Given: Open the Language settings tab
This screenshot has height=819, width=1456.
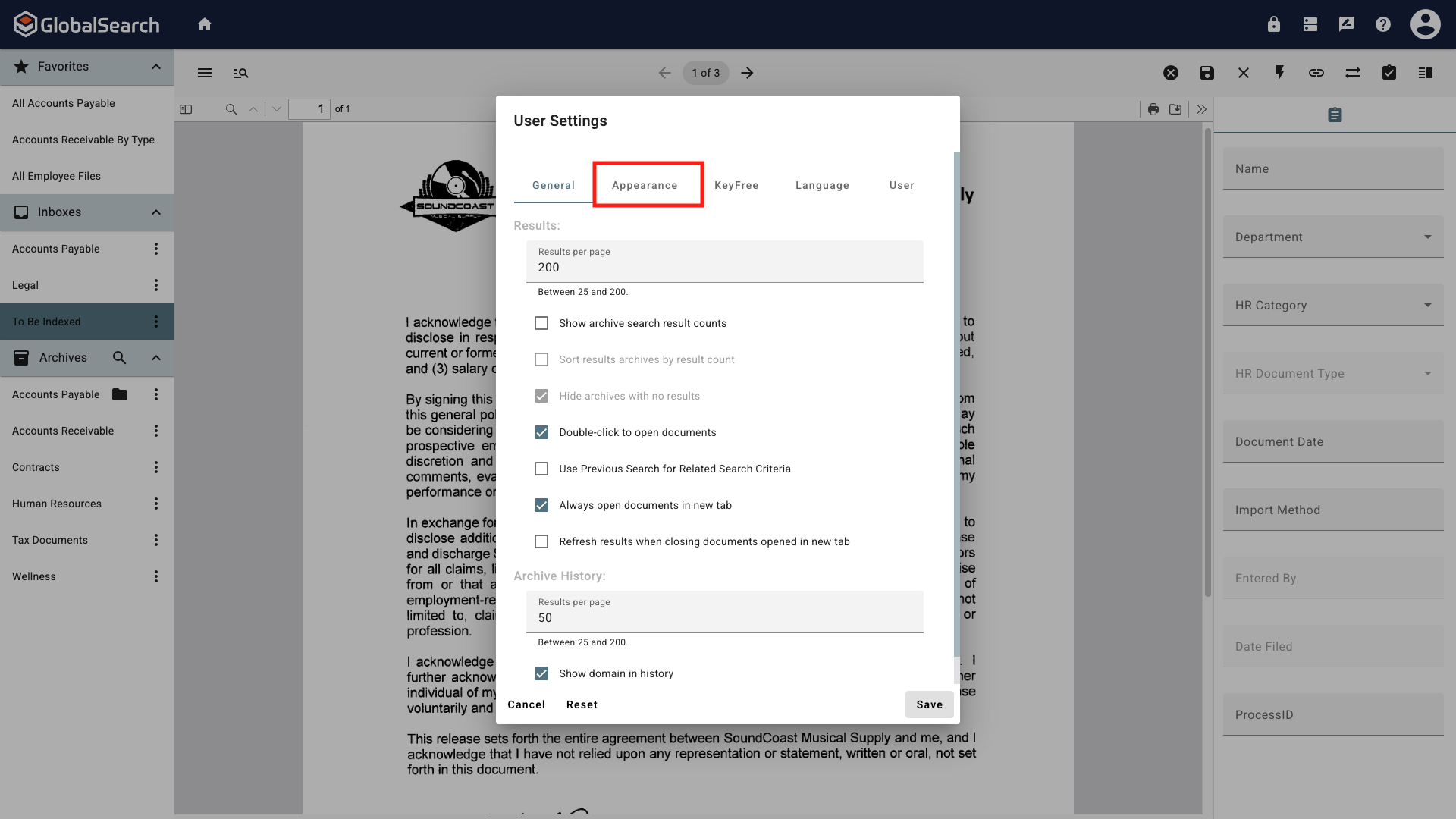Looking at the screenshot, I should click(x=821, y=185).
